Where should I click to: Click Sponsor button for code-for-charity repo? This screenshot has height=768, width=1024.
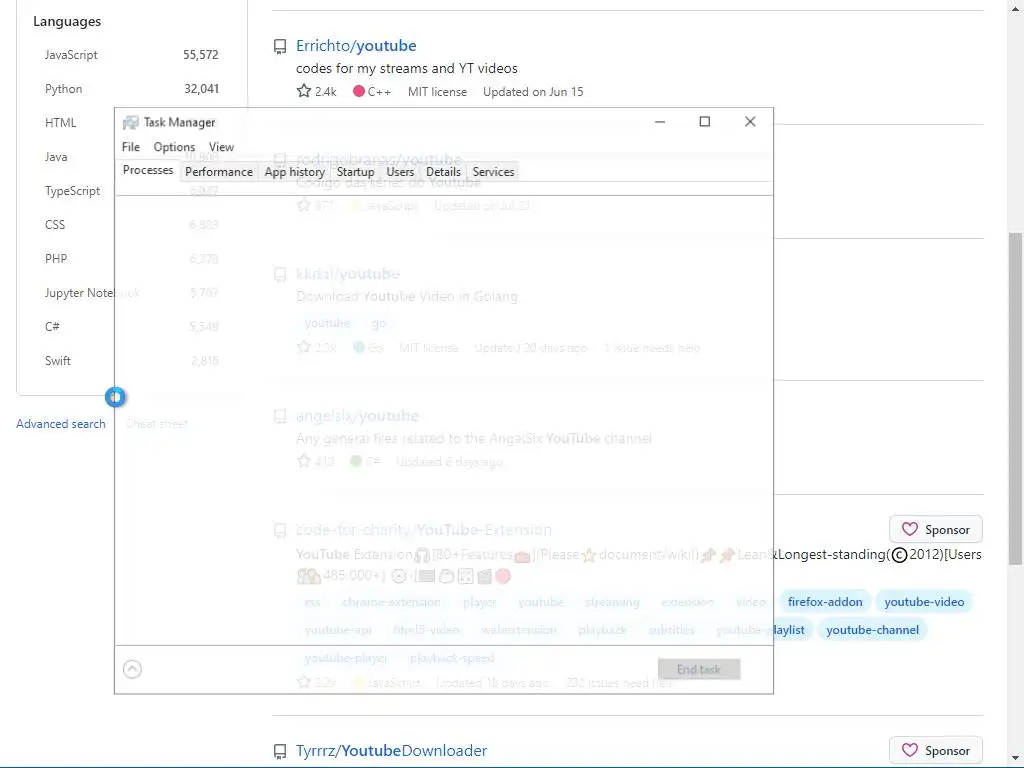[x=936, y=530]
